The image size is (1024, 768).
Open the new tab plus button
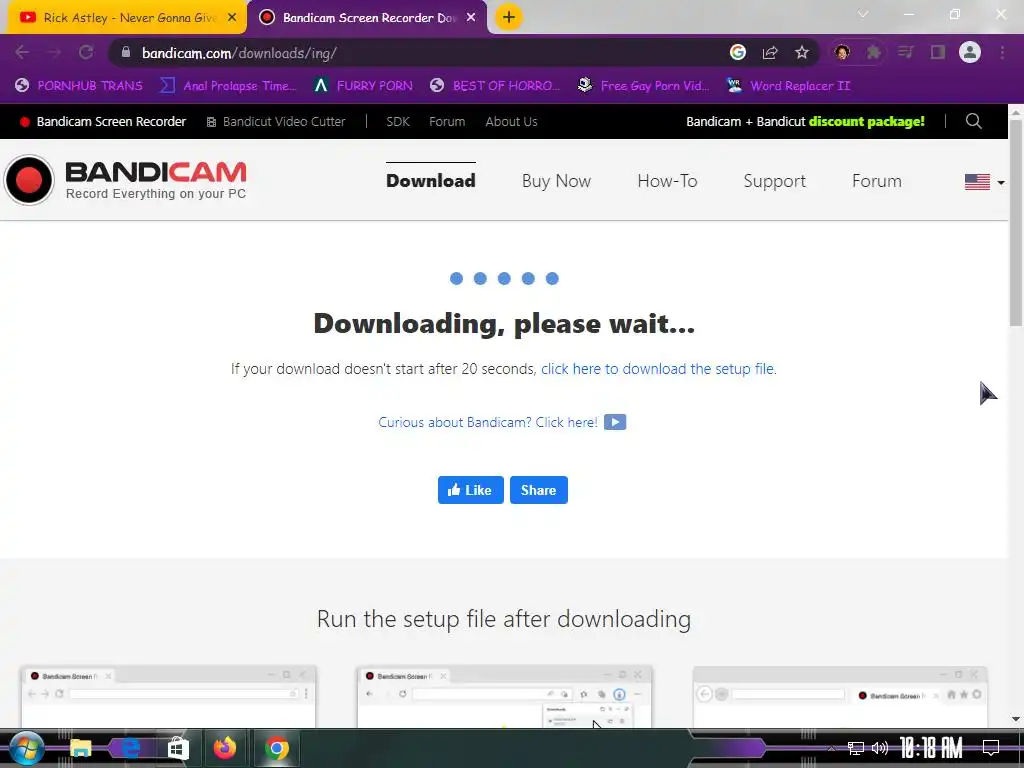pos(509,17)
